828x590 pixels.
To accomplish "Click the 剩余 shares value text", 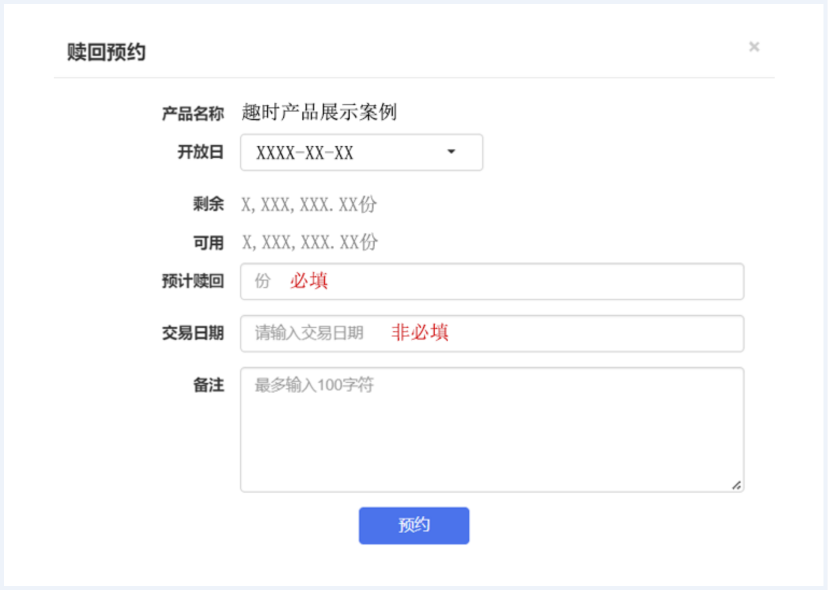I will (x=309, y=204).
